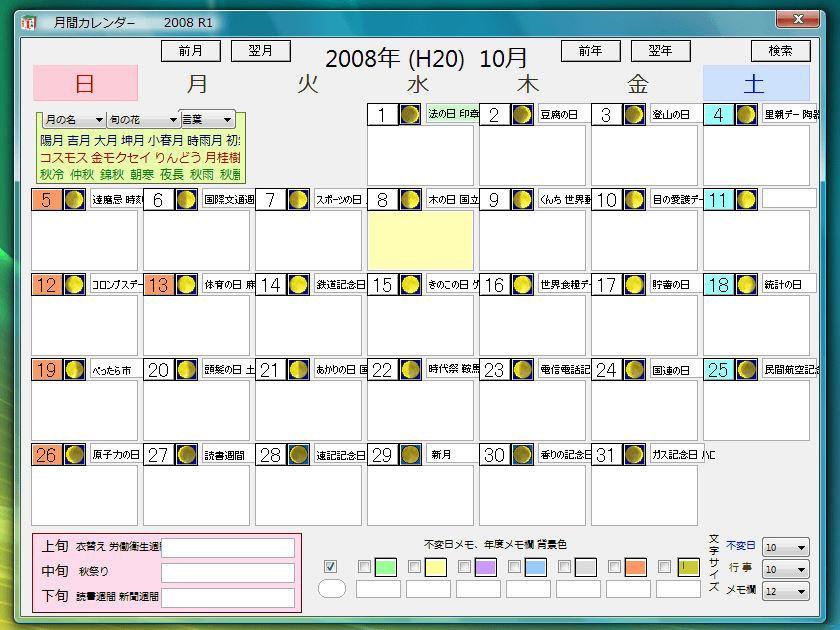The image size is (840, 630).
Task: Tick the checkbox beside the blue swatch
Action: [x=514, y=566]
